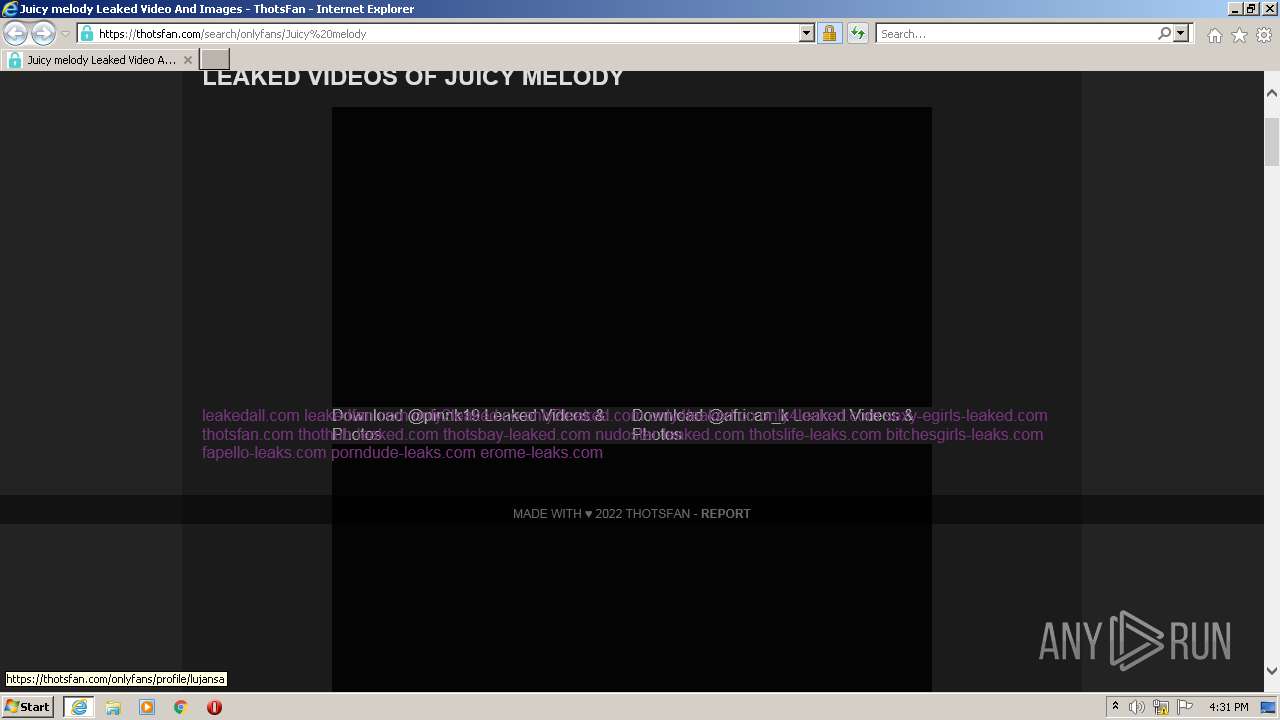The width and height of the screenshot is (1280, 720).
Task: Click 'MADE WITH ♥ 2022 THOTSFAN' footer text
Action: tap(601, 514)
